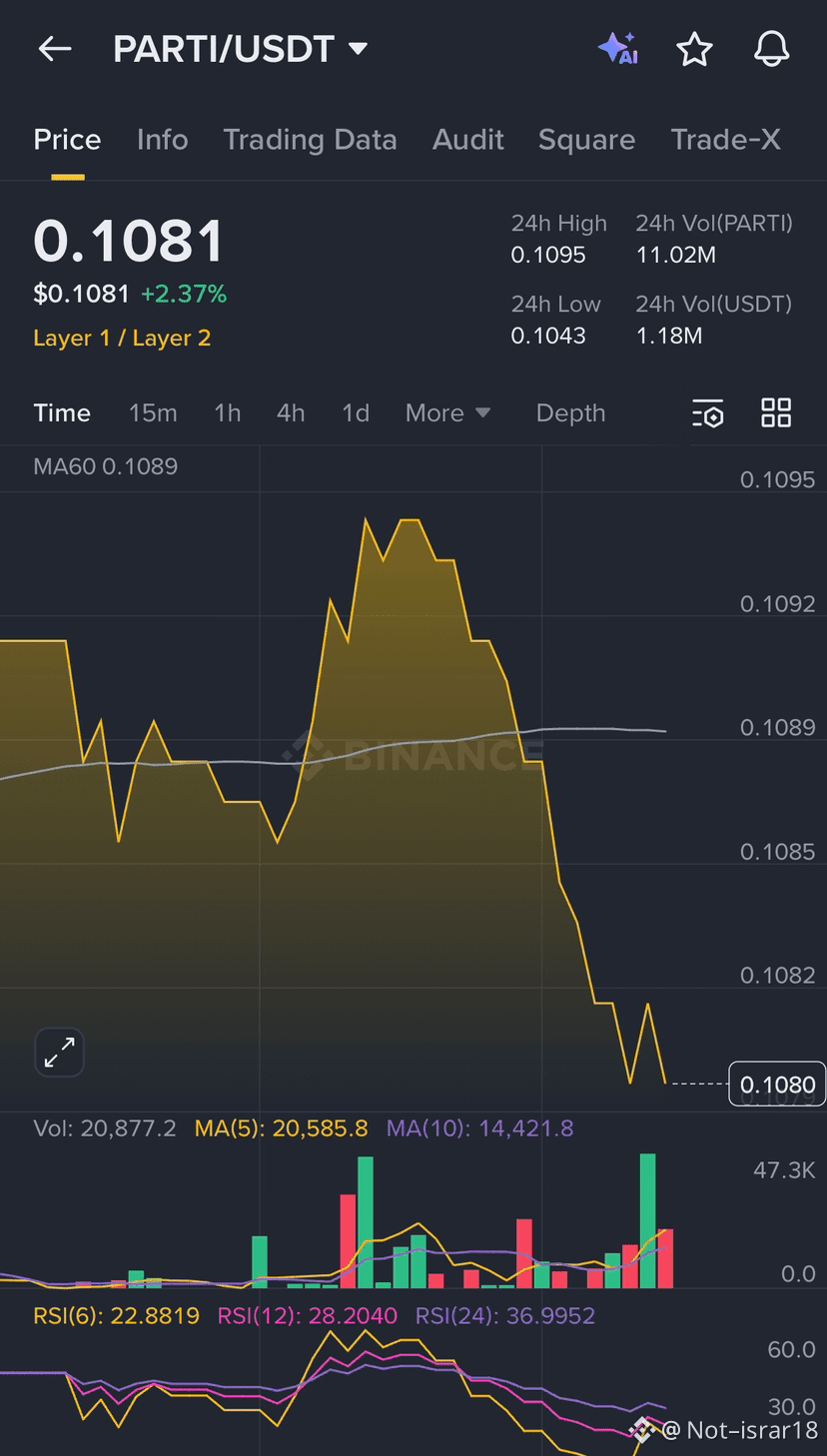
Task: Tap the RSI(12): 28.2040 label
Action: [x=307, y=1316]
